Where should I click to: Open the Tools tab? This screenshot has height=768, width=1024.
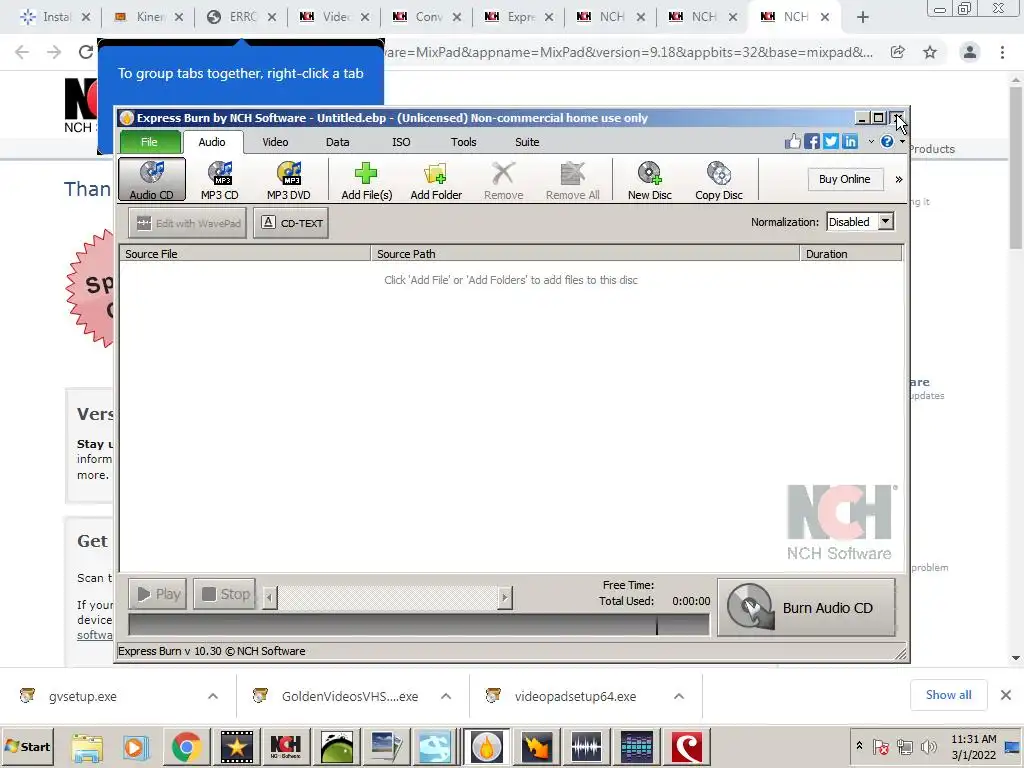(464, 142)
